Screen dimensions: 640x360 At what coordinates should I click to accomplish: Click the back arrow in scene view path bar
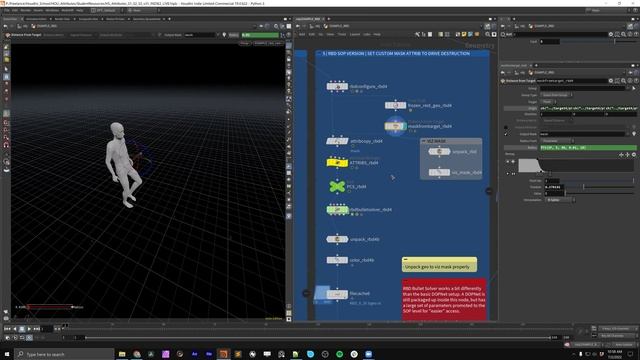pos(5,26)
